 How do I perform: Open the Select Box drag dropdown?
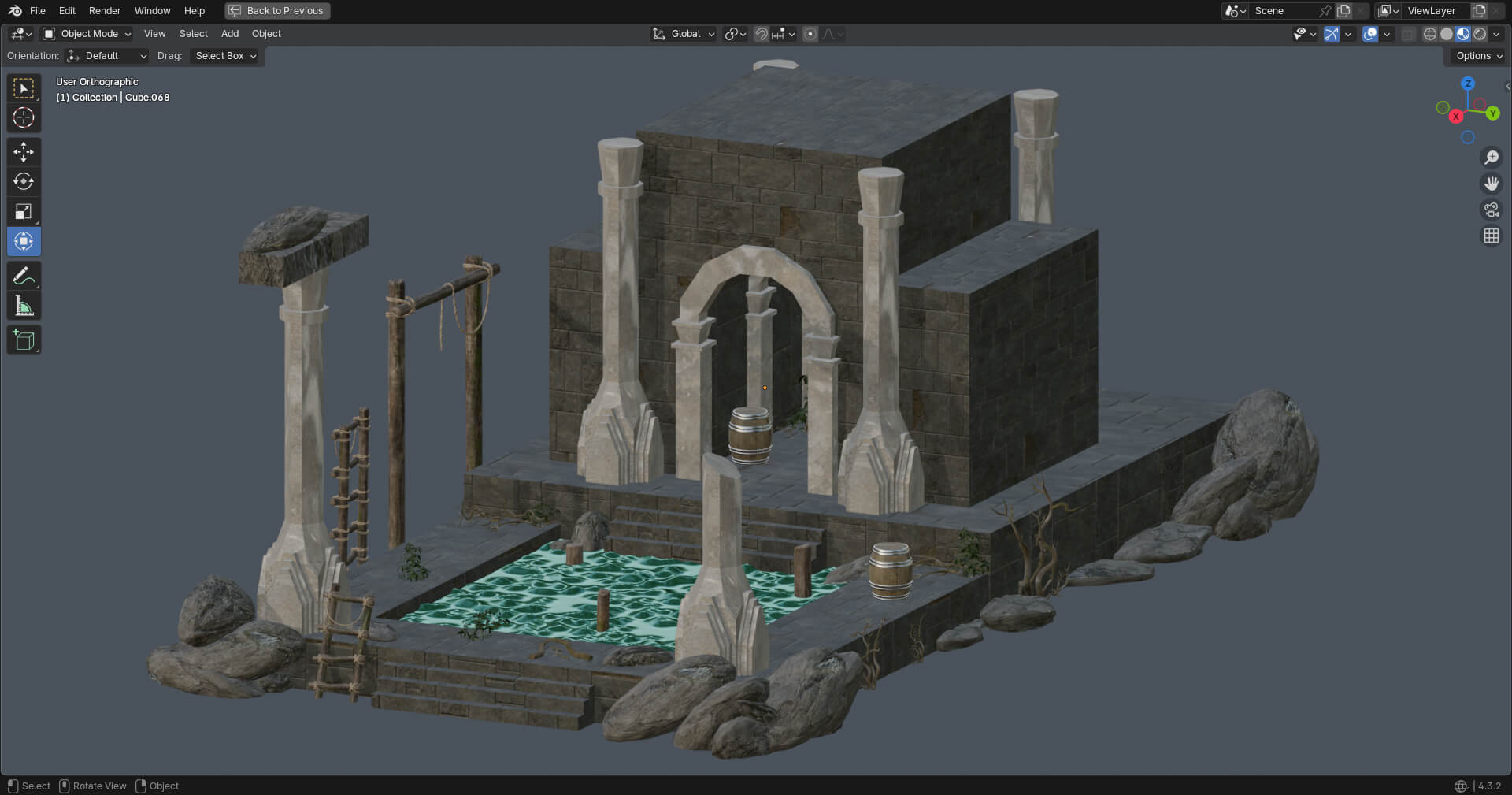click(226, 56)
